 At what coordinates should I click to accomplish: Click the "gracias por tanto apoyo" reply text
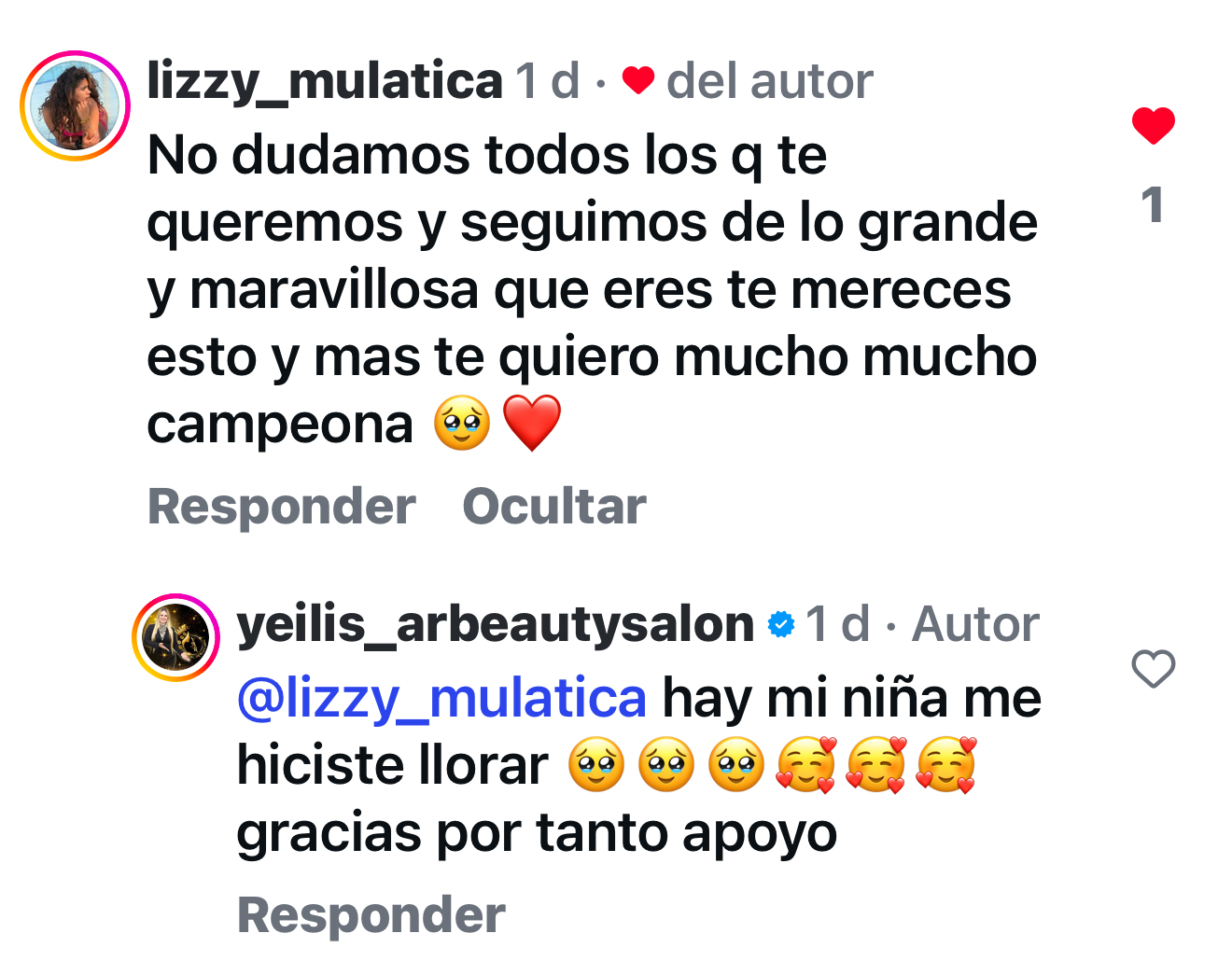coord(537,833)
